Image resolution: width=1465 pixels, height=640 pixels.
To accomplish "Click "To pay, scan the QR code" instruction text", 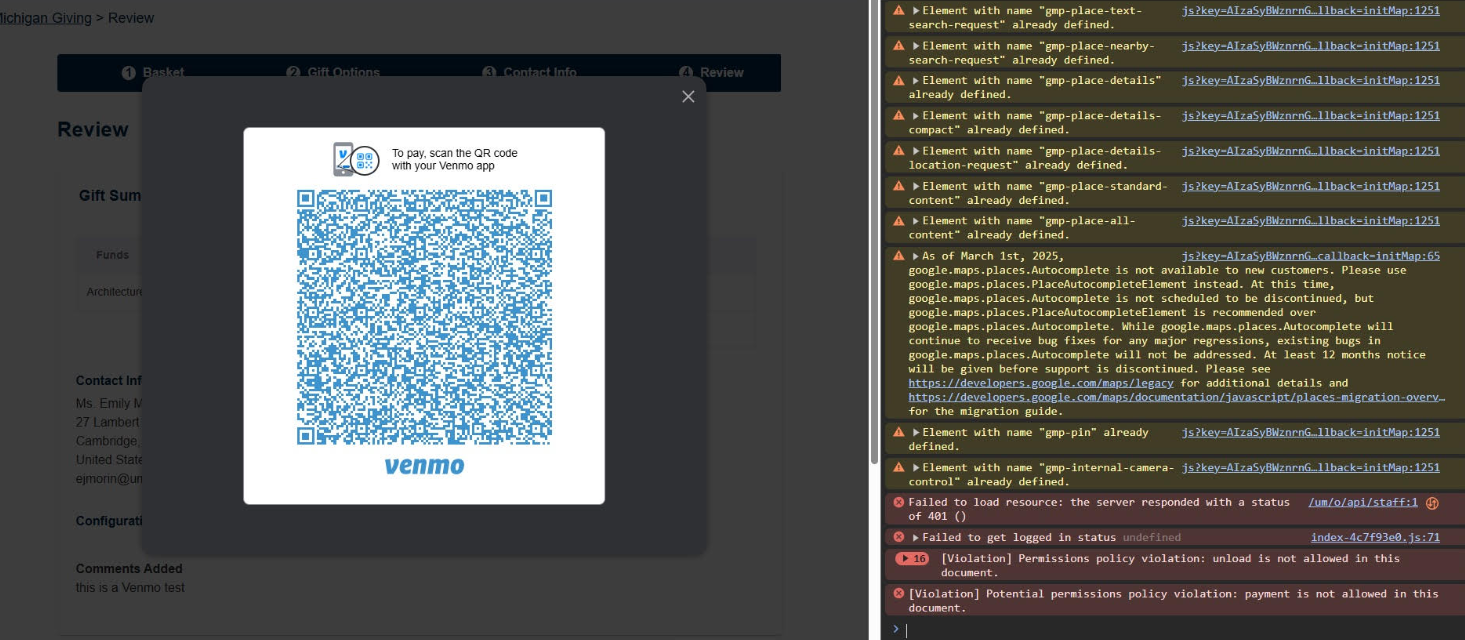I will [455, 159].
